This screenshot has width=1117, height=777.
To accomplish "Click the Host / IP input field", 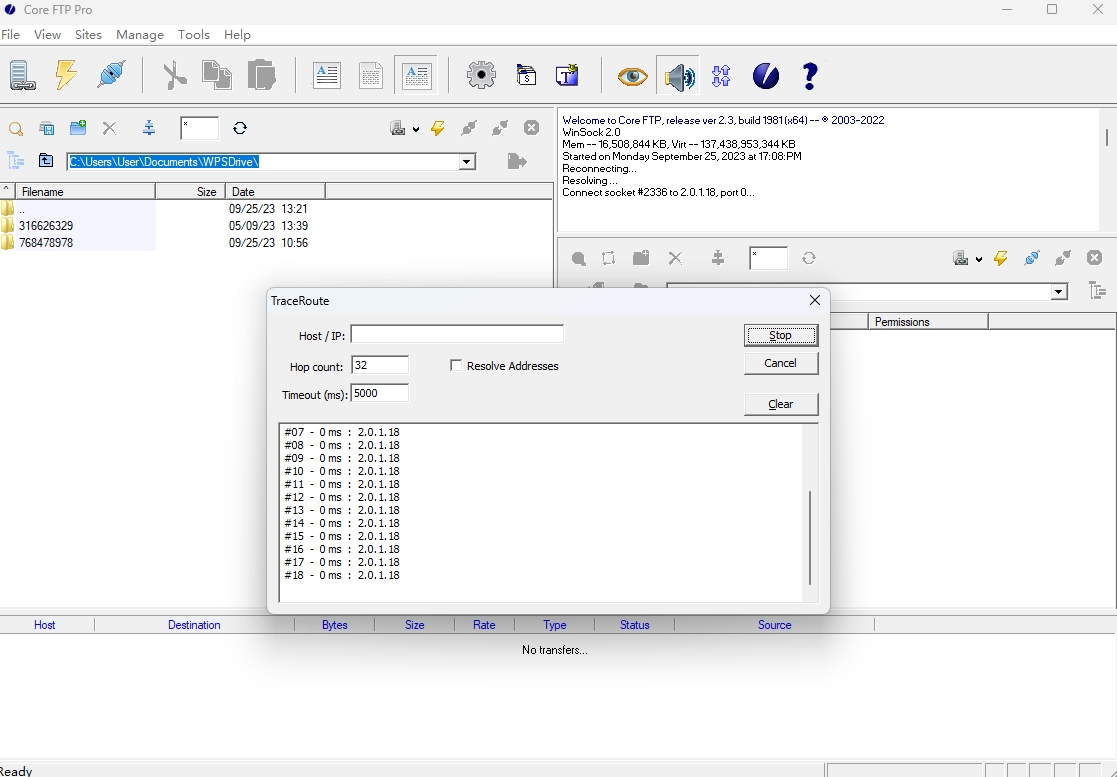I will [457, 335].
